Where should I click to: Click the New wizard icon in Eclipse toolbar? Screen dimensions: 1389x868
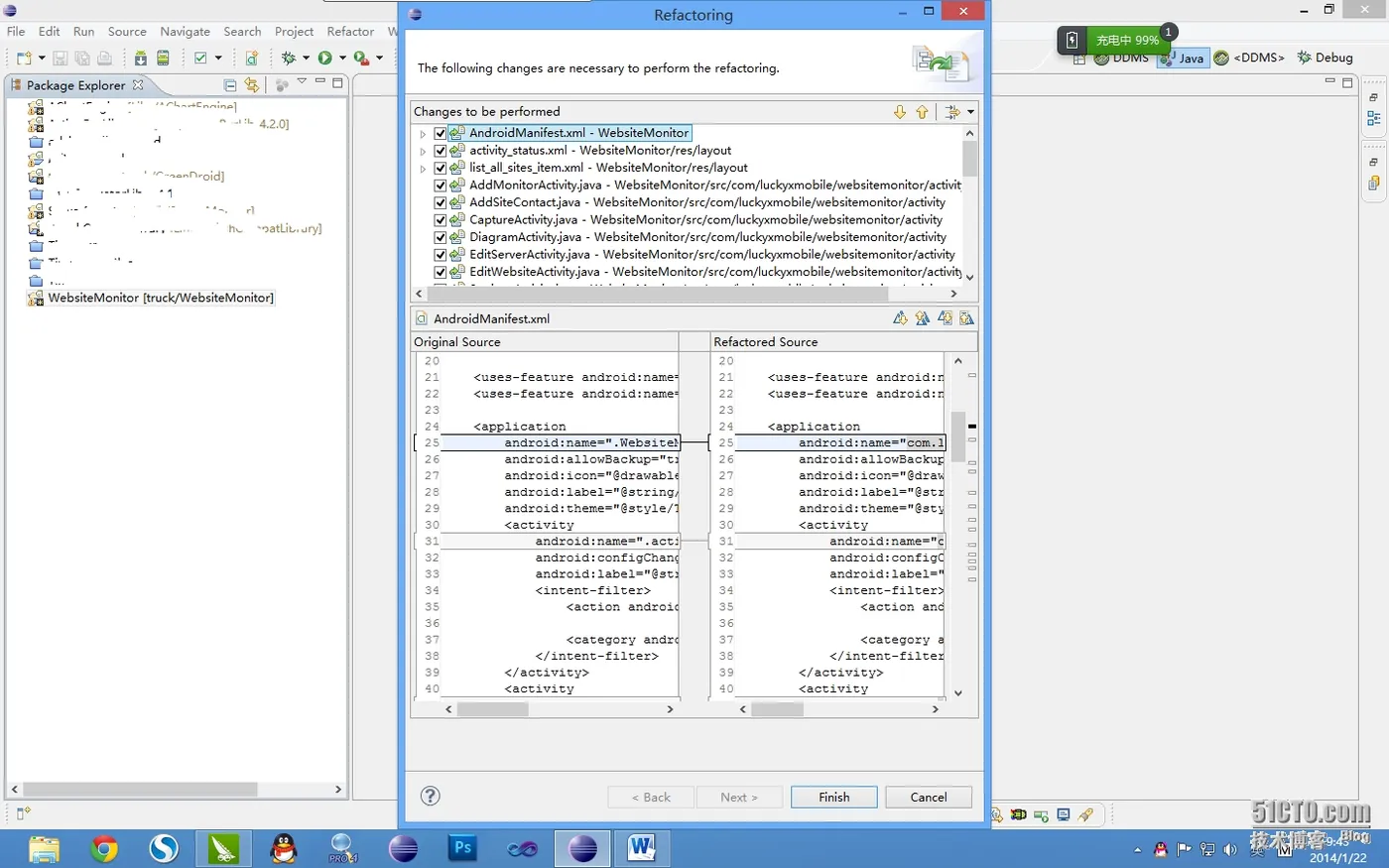pos(24,59)
